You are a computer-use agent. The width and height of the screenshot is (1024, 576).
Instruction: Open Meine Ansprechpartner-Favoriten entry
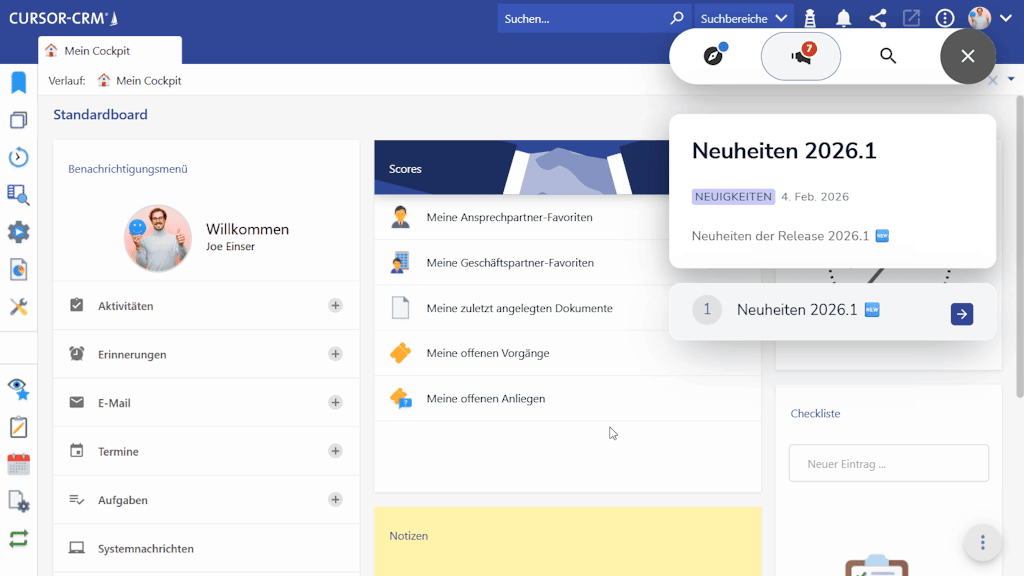click(509, 217)
